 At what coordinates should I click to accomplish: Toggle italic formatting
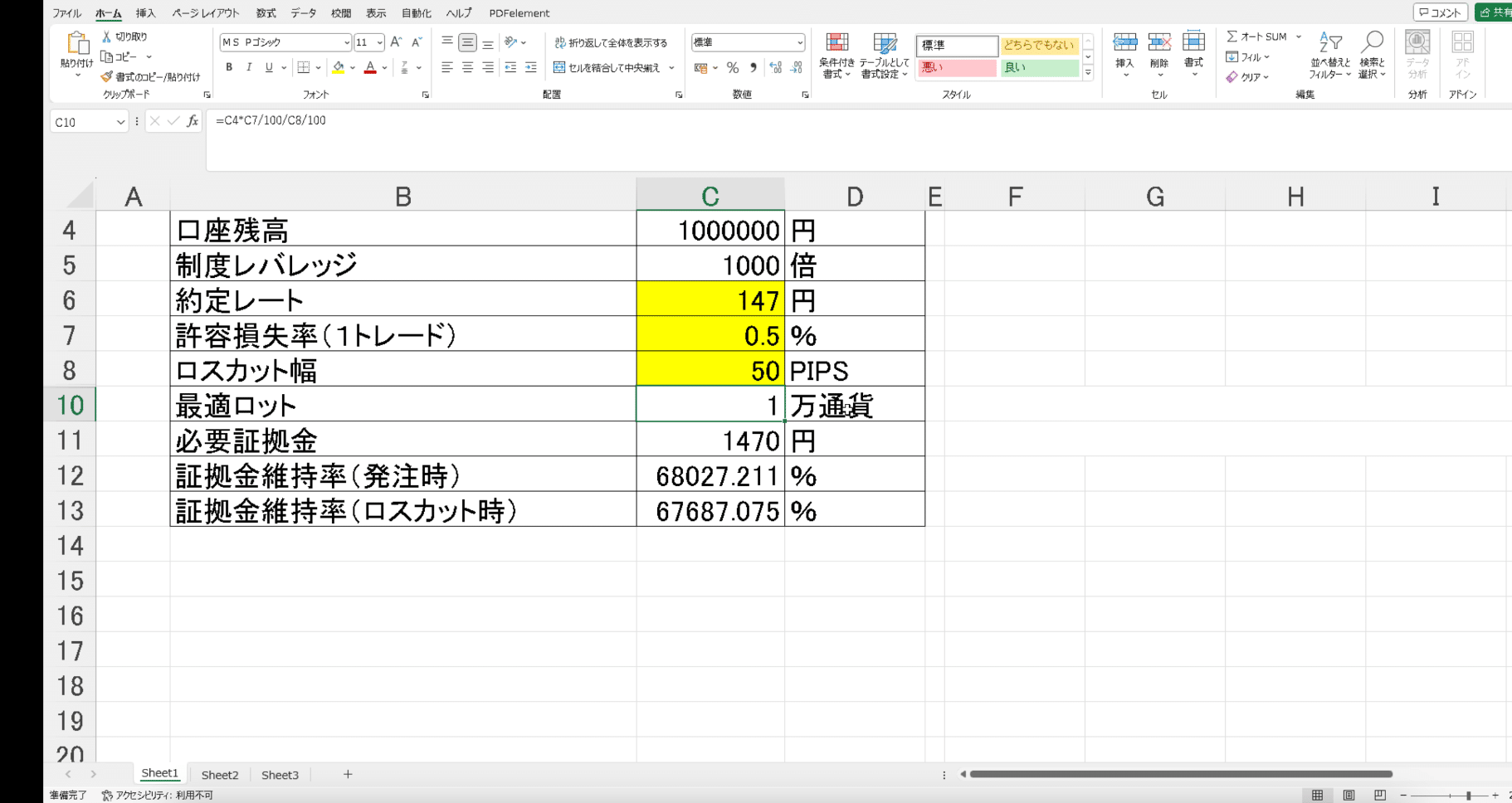click(x=249, y=68)
